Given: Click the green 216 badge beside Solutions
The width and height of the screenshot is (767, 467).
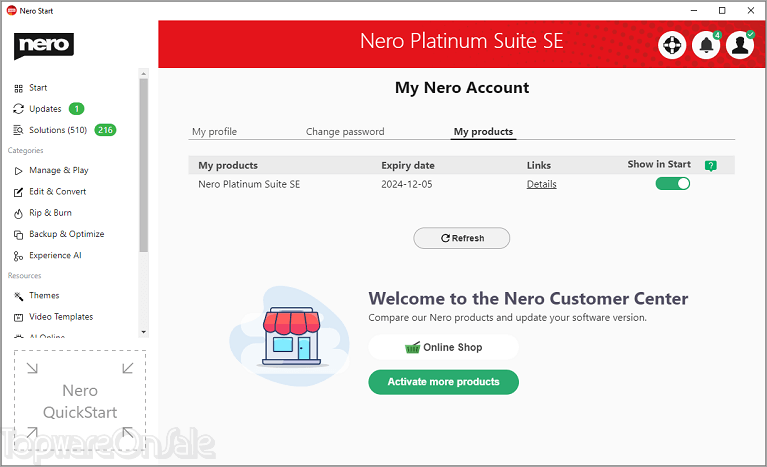Looking at the screenshot, I should click(105, 130).
